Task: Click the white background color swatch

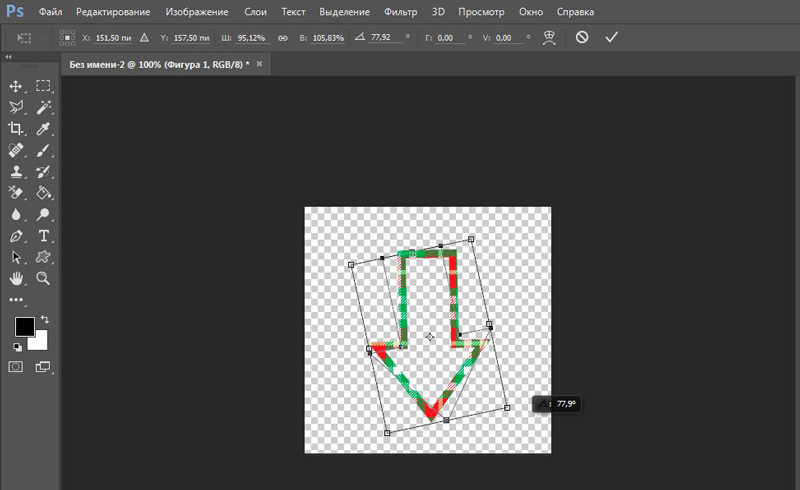Action: tap(41, 344)
